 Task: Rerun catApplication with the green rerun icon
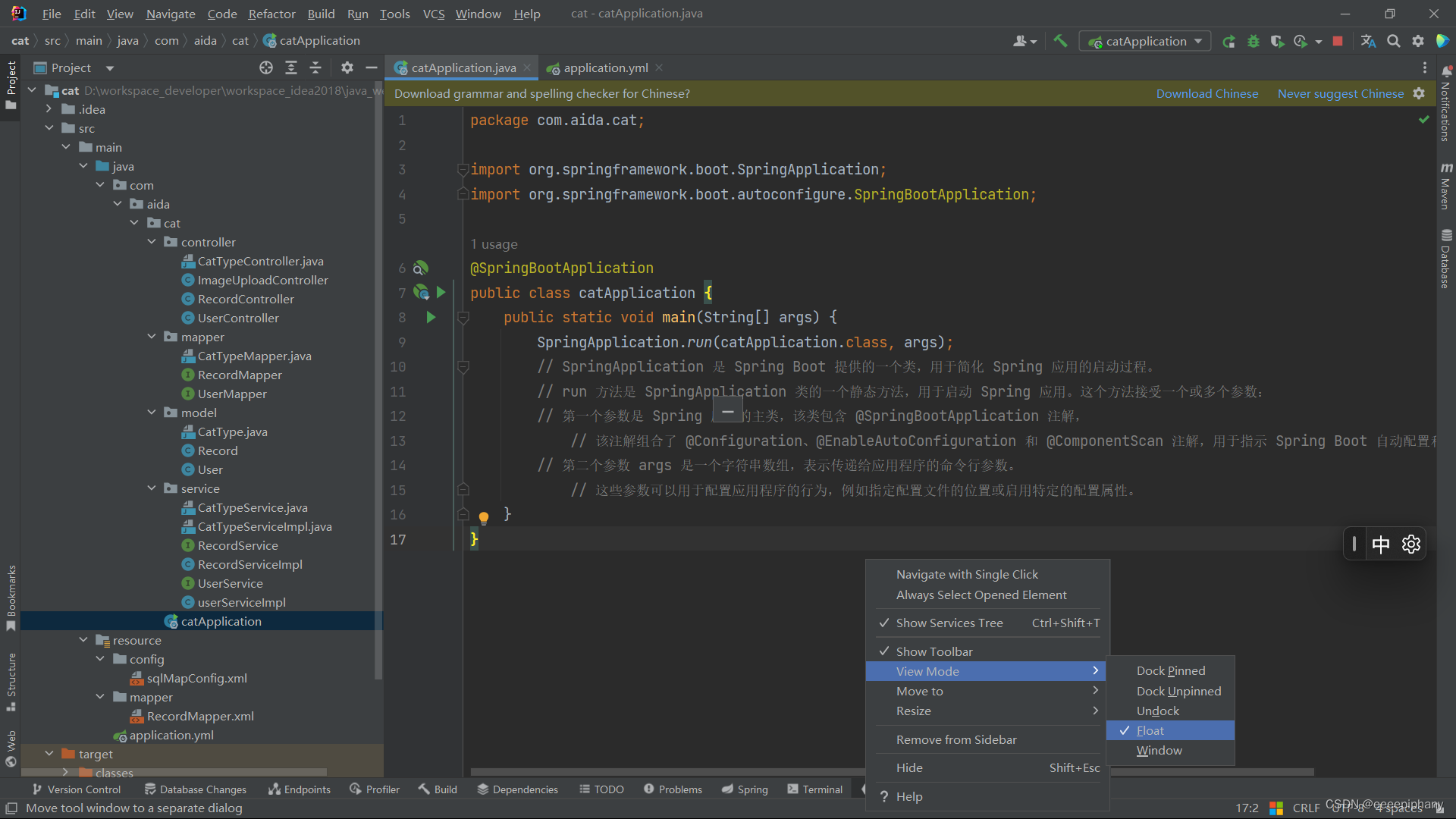point(1228,41)
